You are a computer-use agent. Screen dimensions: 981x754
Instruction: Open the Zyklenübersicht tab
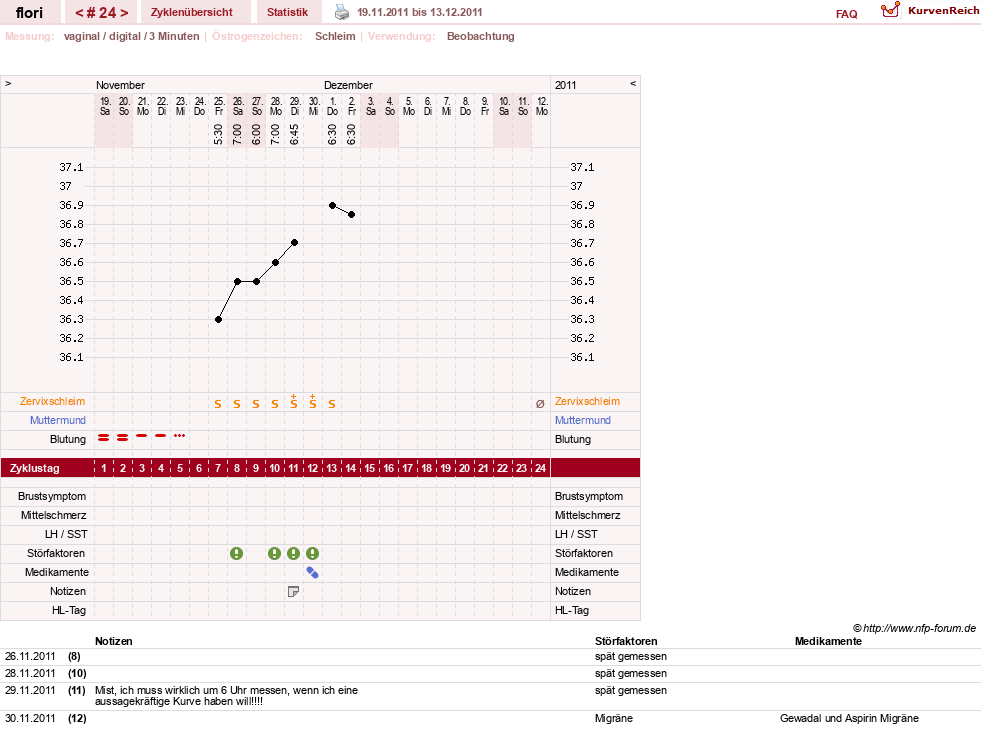(191, 12)
